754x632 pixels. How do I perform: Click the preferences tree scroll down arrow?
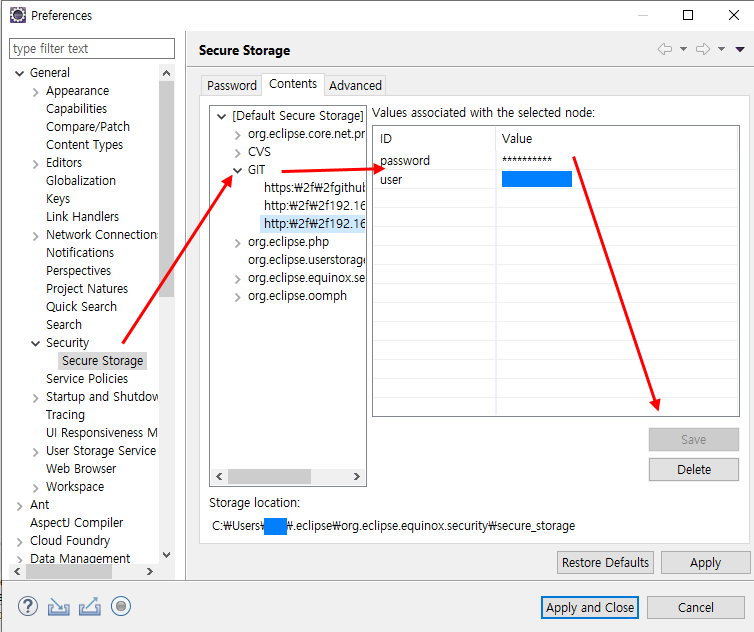click(x=166, y=555)
